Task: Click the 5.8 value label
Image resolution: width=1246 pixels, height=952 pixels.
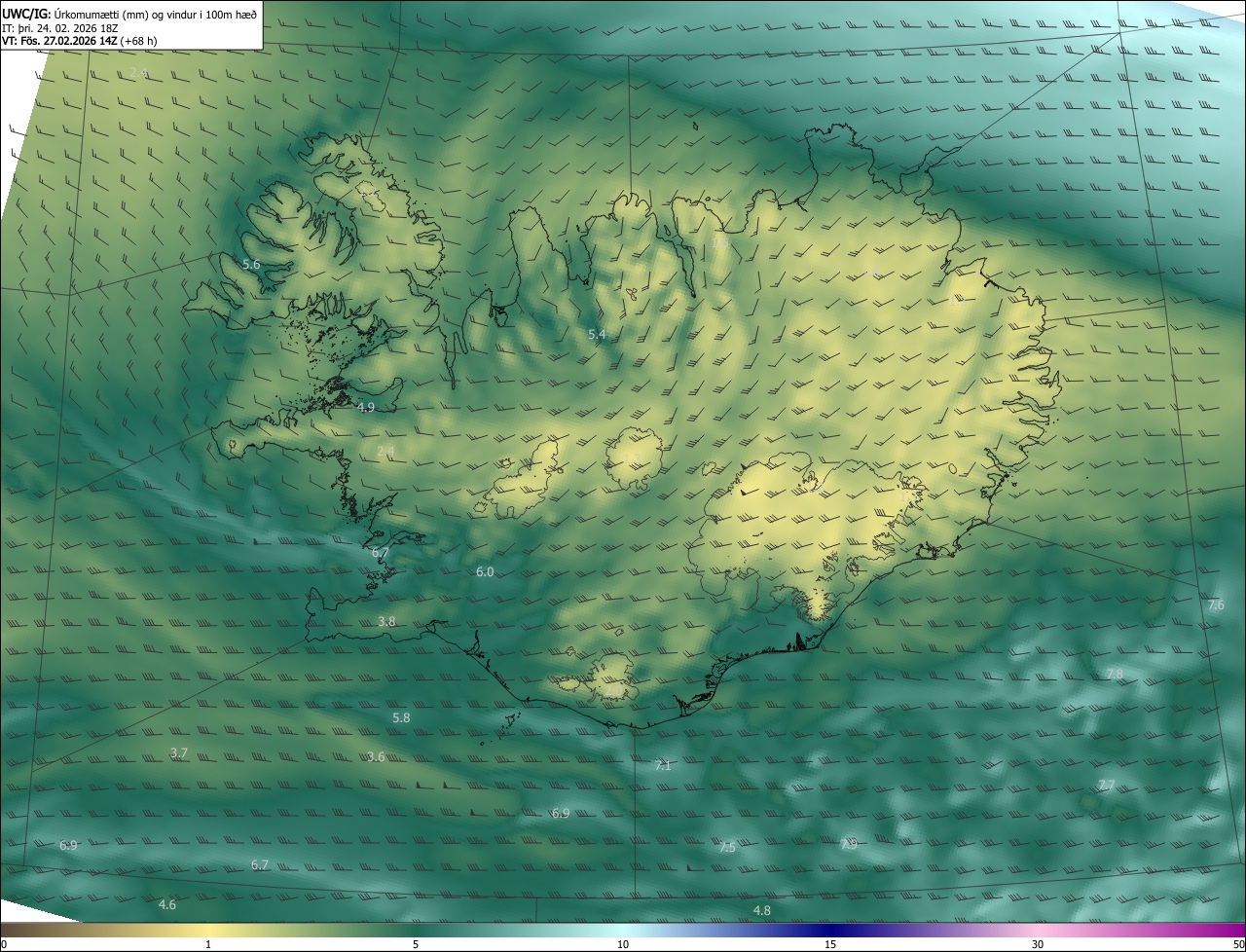Action: pyautogui.click(x=401, y=718)
